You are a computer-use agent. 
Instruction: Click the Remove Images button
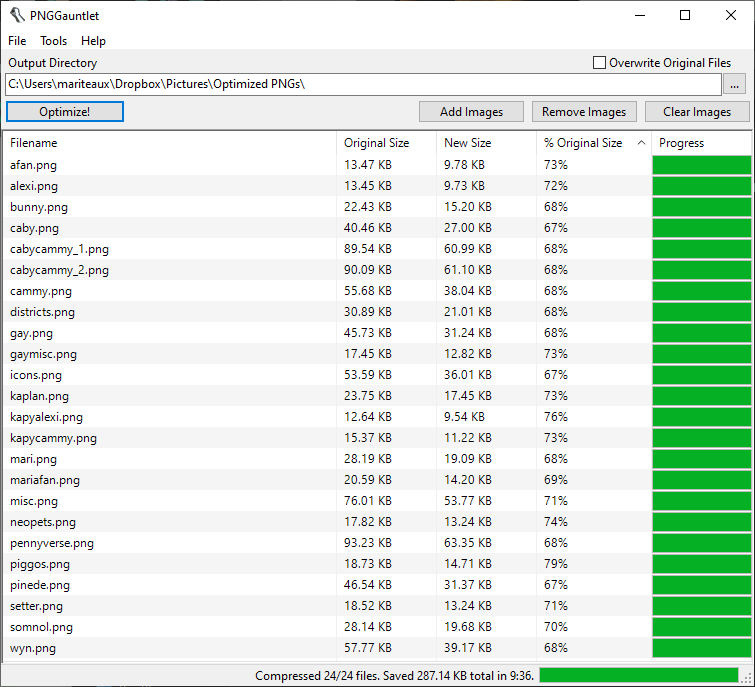585,112
